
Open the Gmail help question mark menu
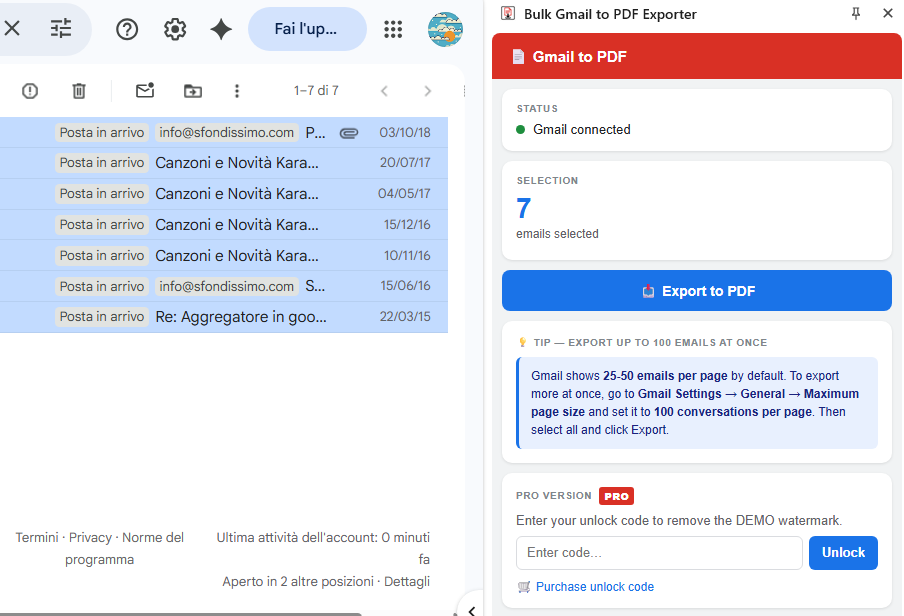[x=127, y=29]
